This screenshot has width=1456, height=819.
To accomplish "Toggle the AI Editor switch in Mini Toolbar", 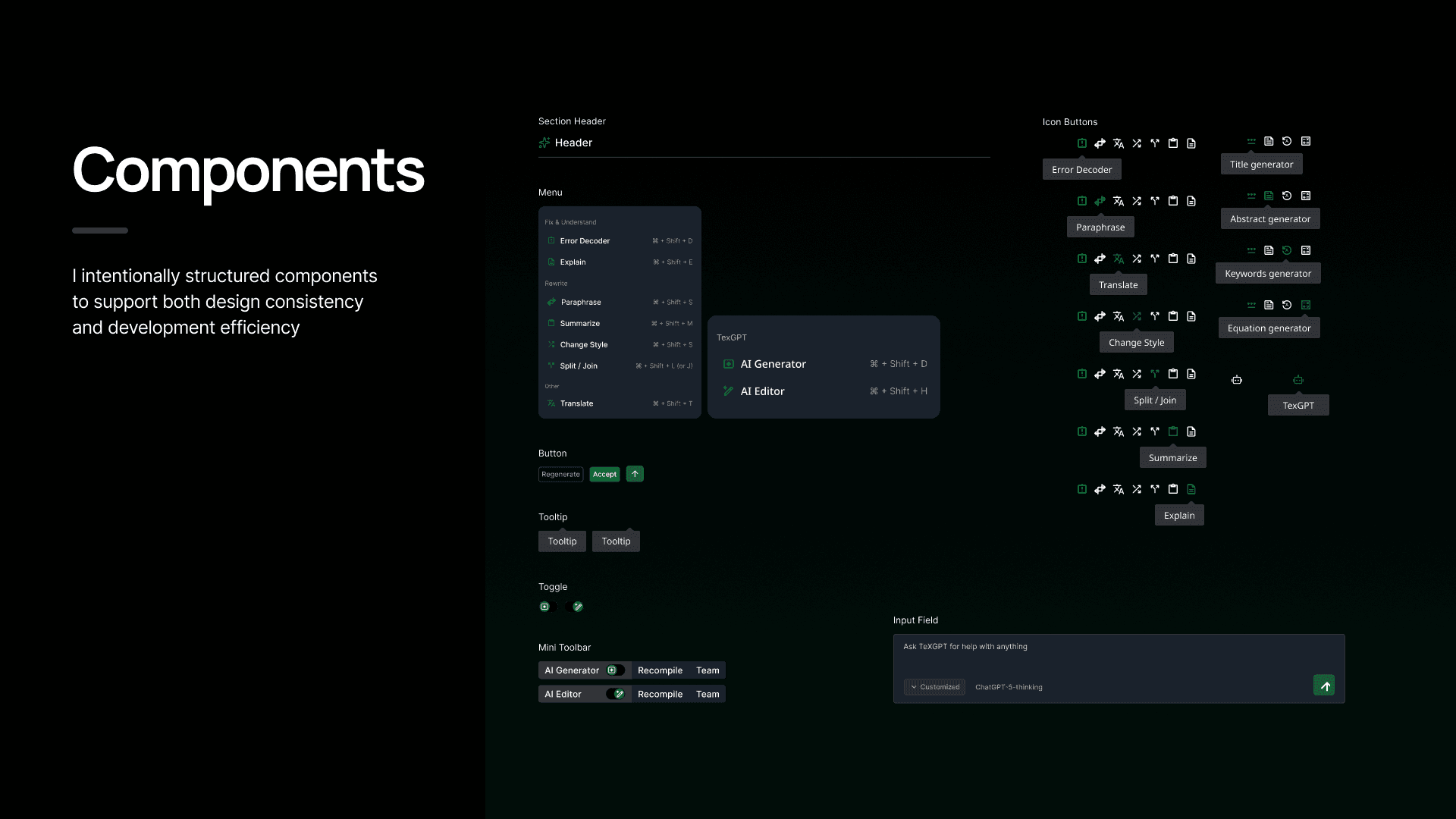I will (x=615, y=694).
